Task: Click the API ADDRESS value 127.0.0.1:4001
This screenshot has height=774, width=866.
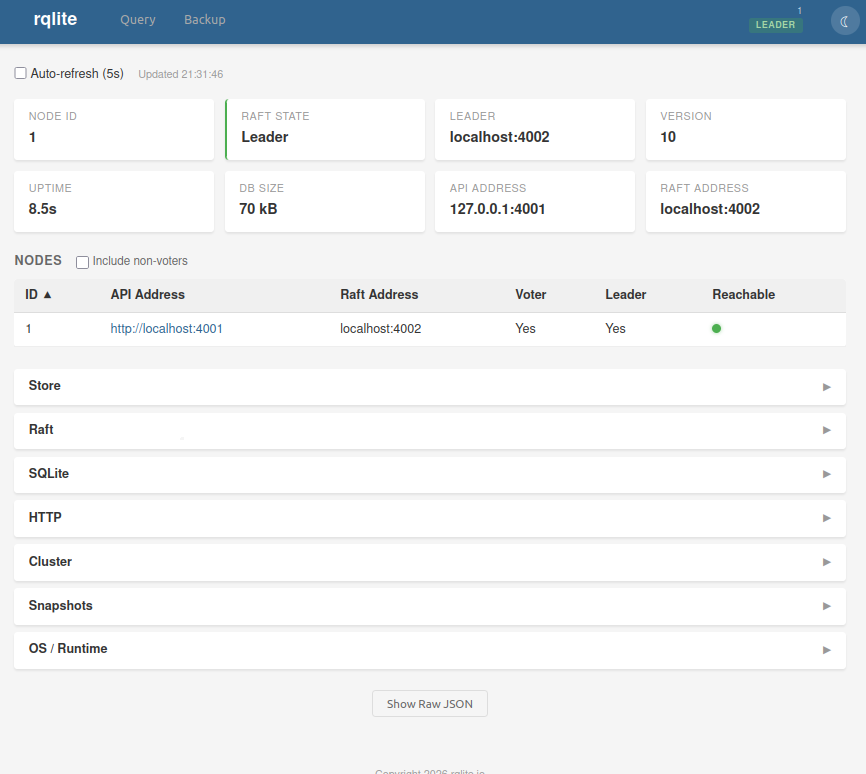Action: point(497,209)
